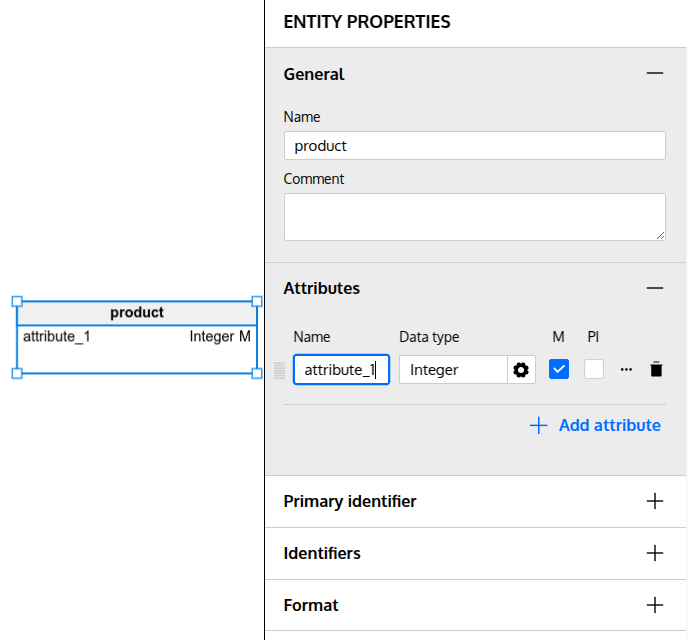
Task: Click the attribute row drag handle
Action: coord(280,370)
